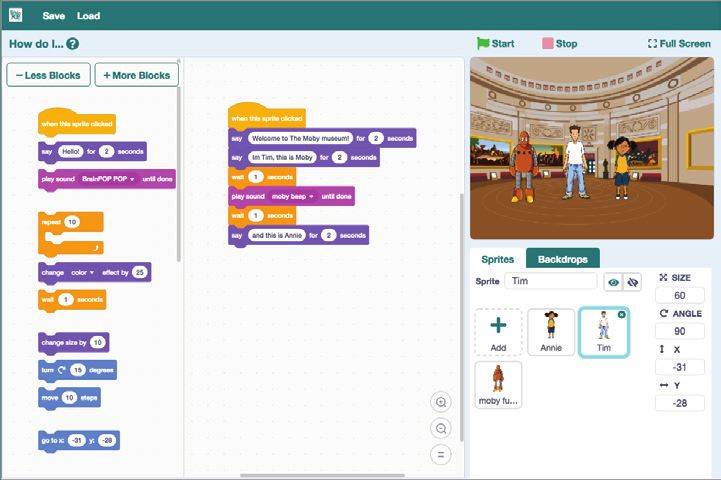Screen dimensions: 721x480
Task: Click the ANGLE field showing 90
Action: click(680, 331)
